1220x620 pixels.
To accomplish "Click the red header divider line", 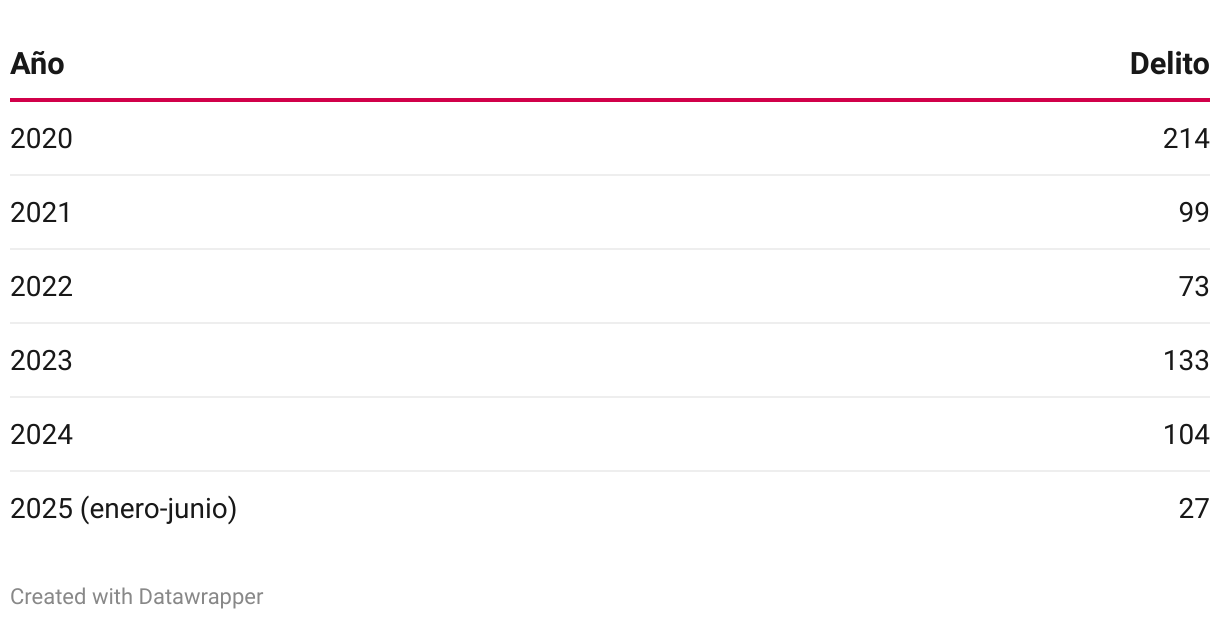I will click(610, 100).
